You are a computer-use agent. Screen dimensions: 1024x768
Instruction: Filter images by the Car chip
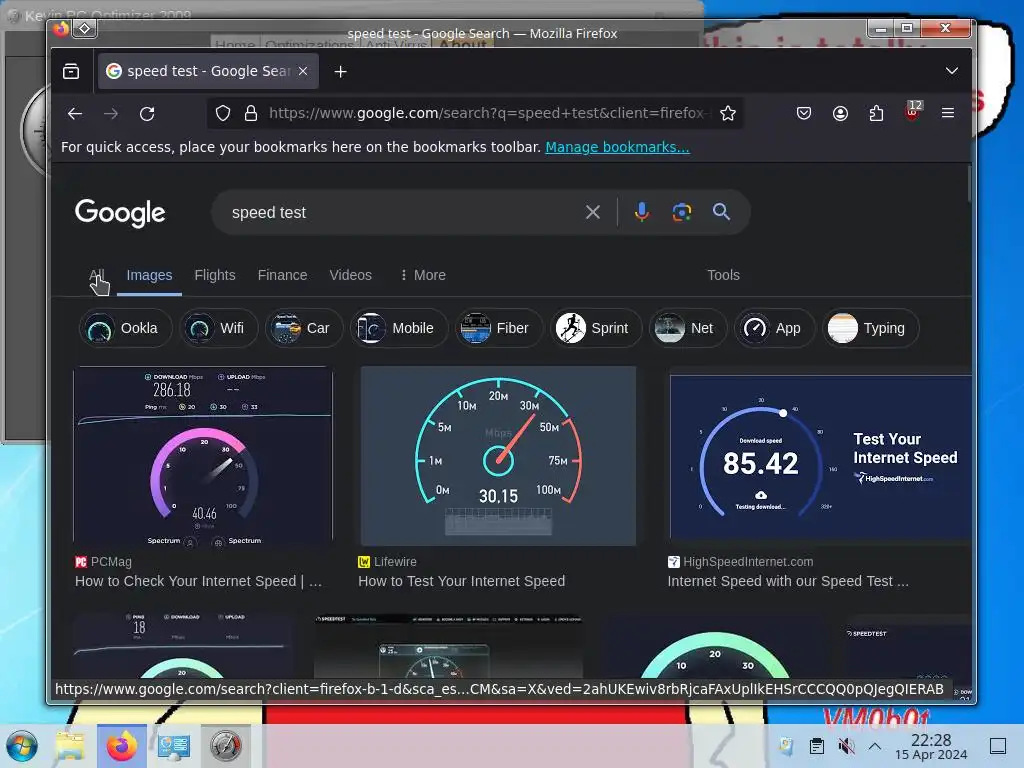pyautogui.click(x=304, y=328)
